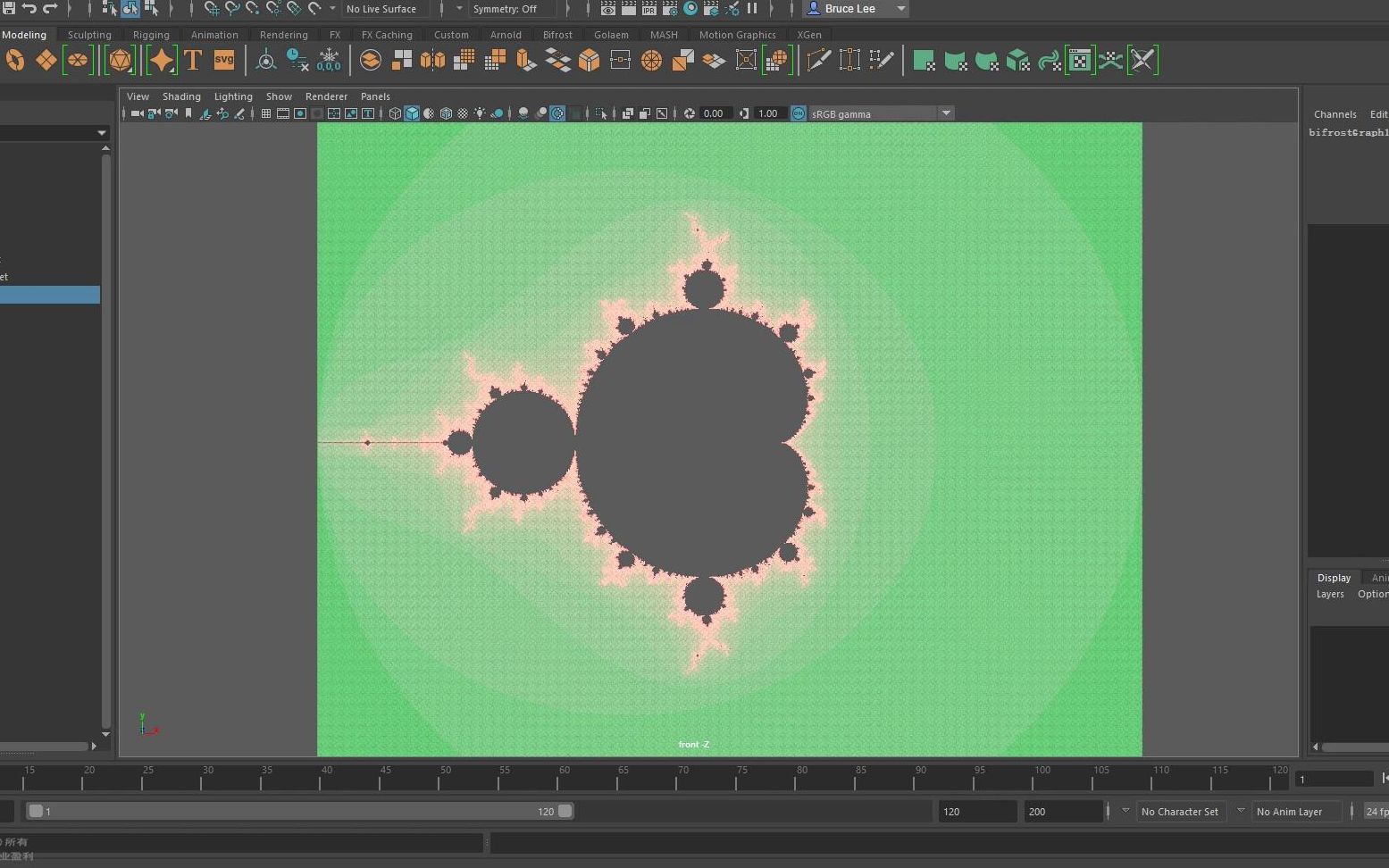This screenshot has width=1389, height=868.
Task: Click the delete history clock icon
Action: coord(297,60)
